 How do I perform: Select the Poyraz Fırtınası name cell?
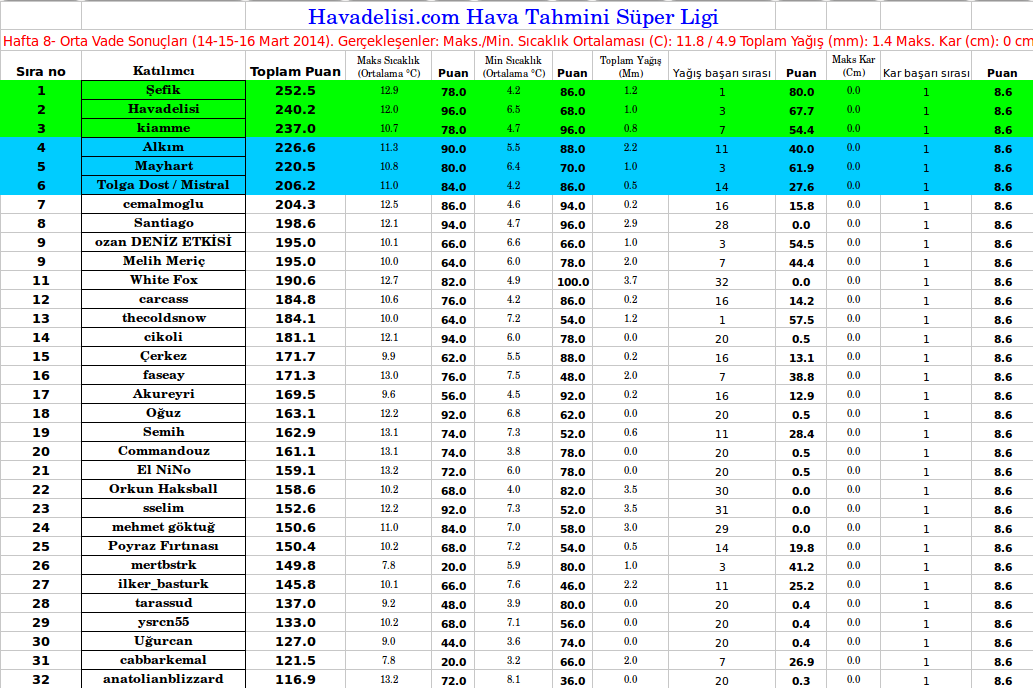coord(163,546)
